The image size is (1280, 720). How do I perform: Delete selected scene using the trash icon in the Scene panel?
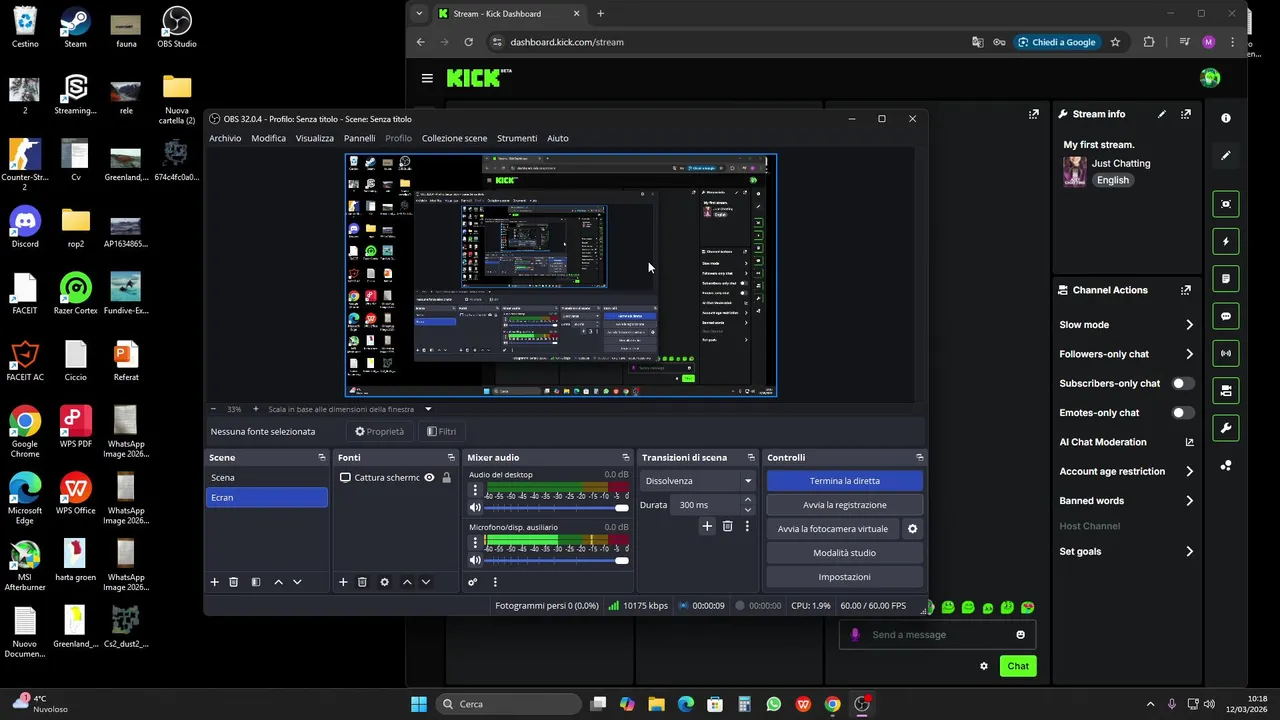click(x=234, y=582)
